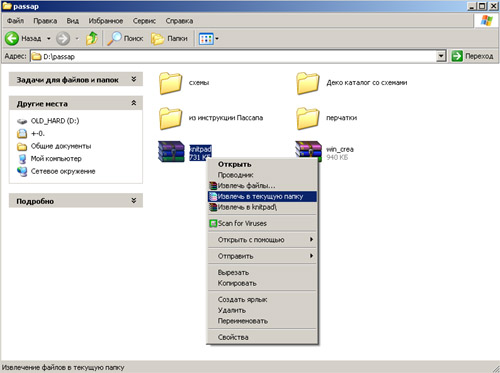The height and width of the screenshot is (373, 500).
Task: Expand Открыть с помощью submenu
Action: [262, 240]
